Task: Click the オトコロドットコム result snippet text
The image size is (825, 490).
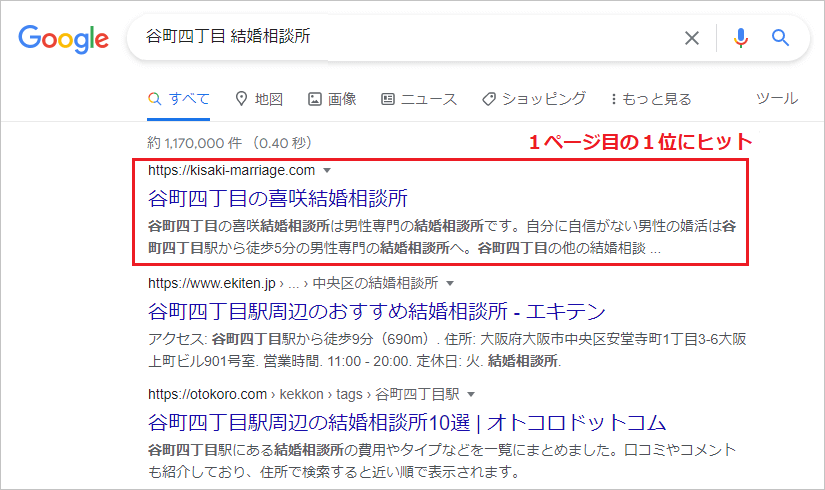Action: coord(442,461)
